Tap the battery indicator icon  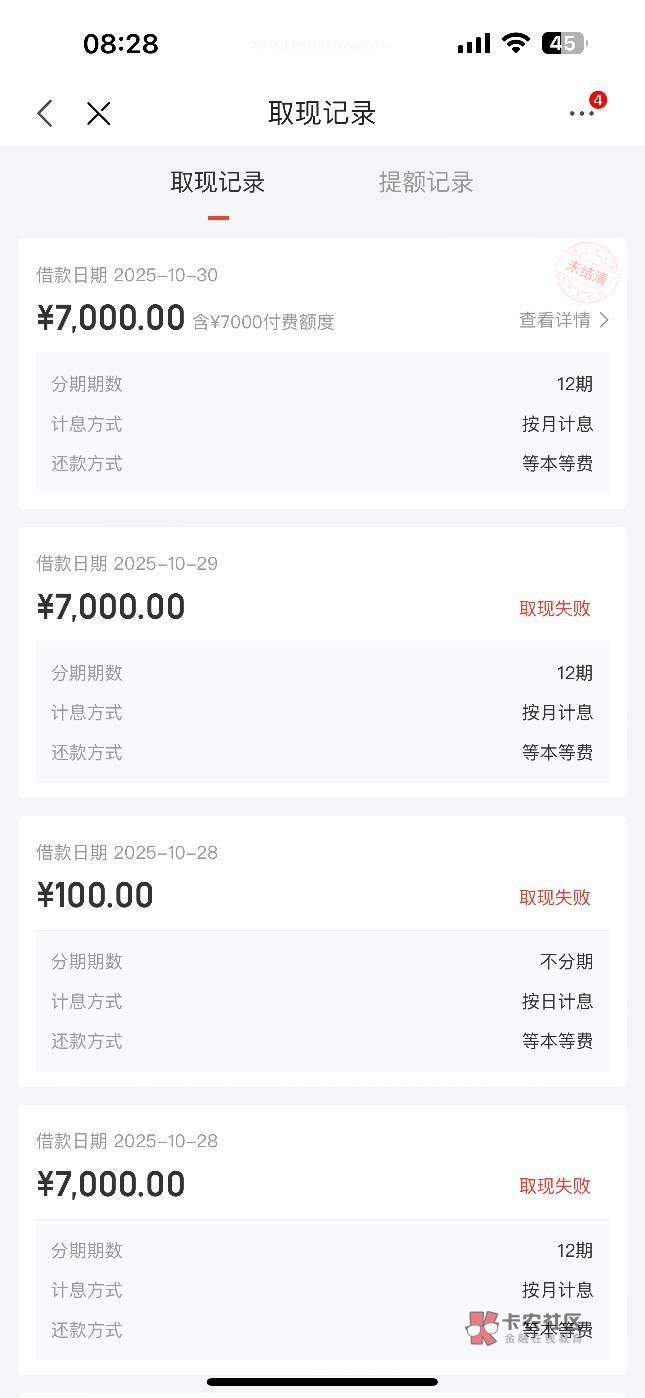coord(564,43)
